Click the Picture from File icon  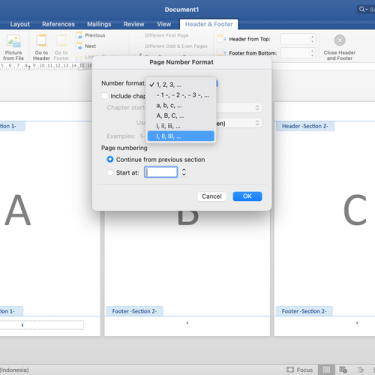pyautogui.click(x=14, y=41)
